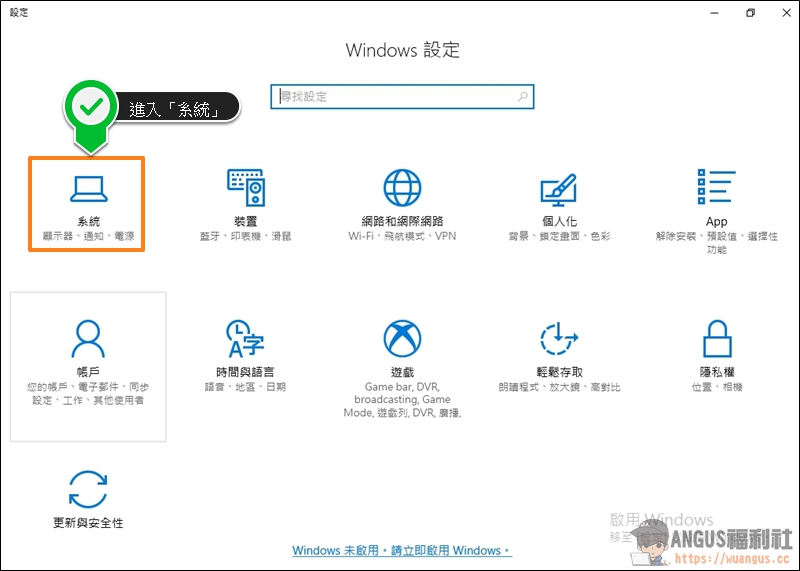Select the 時間與語言 clock icon
Viewport: 800px width, 571px height.
[245, 339]
